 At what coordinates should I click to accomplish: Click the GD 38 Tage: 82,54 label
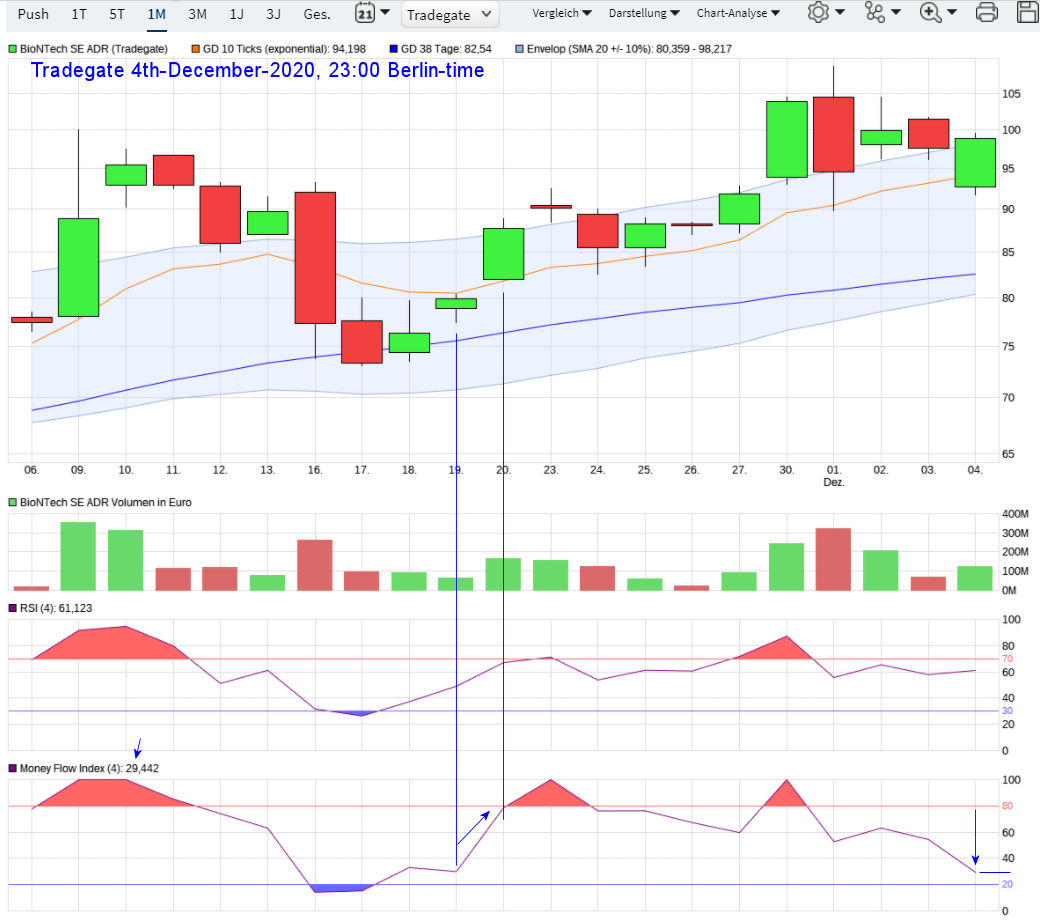point(446,49)
